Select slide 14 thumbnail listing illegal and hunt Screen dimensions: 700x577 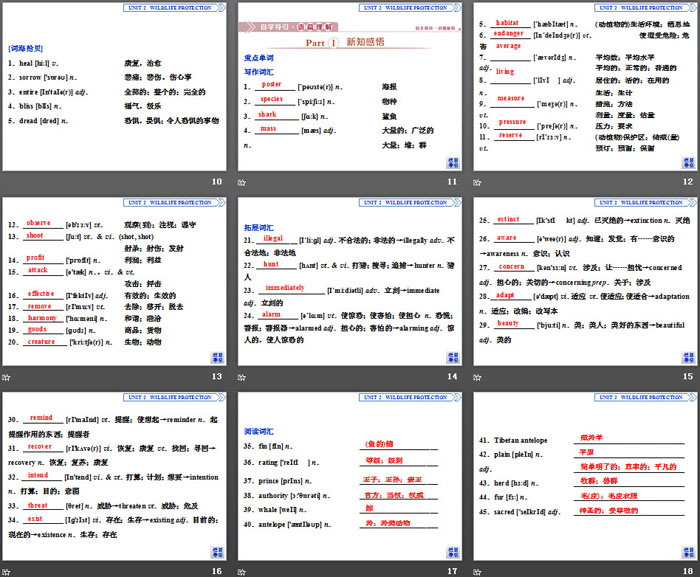pos(350,281)
